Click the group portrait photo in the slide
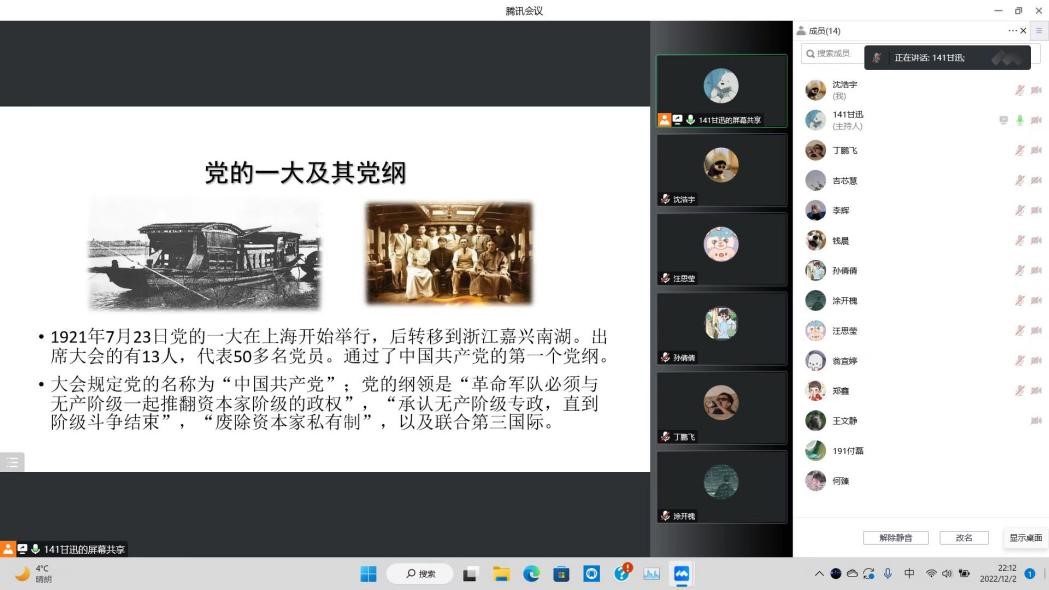 (449, 254)
